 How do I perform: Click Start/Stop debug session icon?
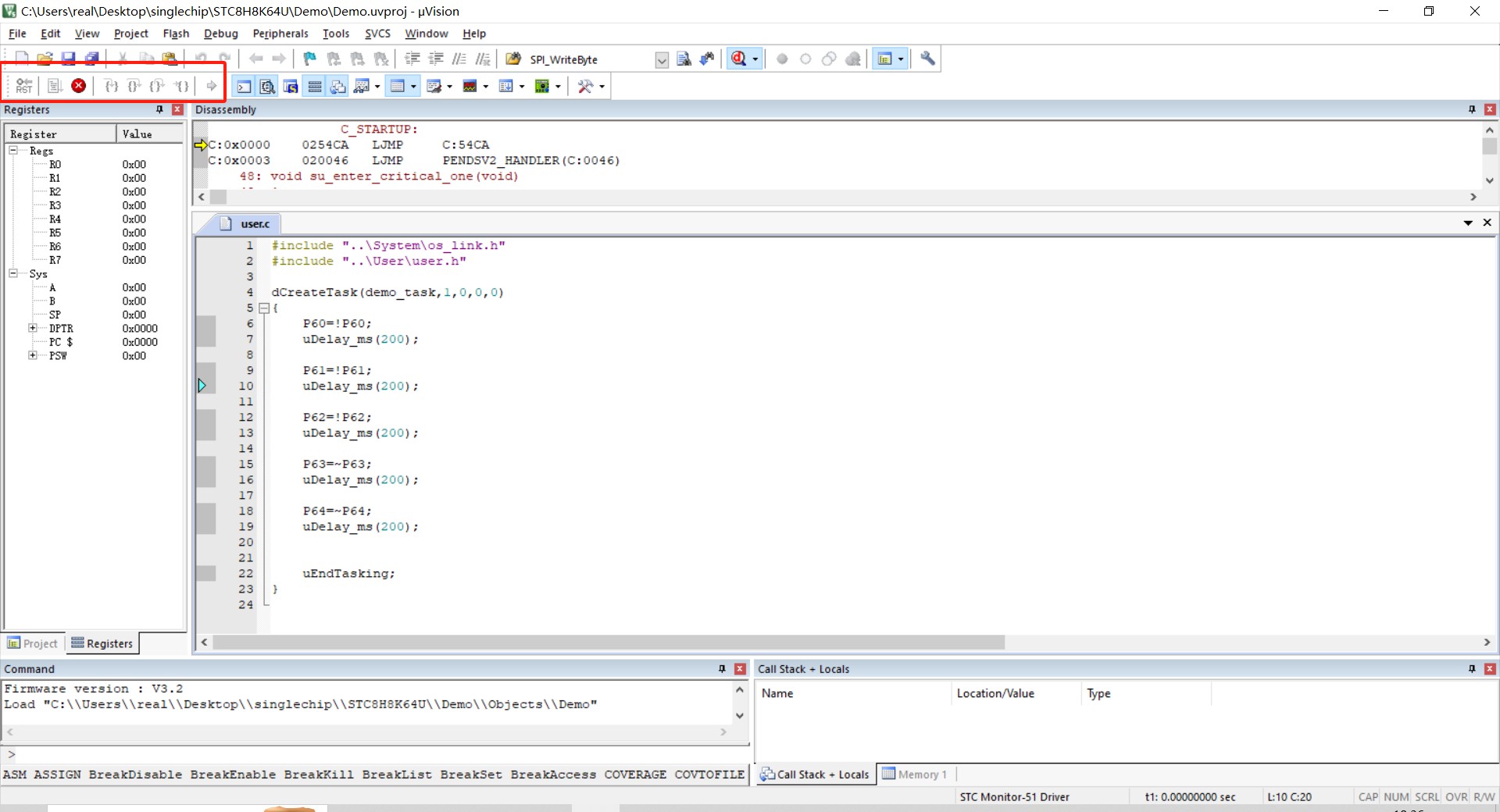(x=738, y=59)
